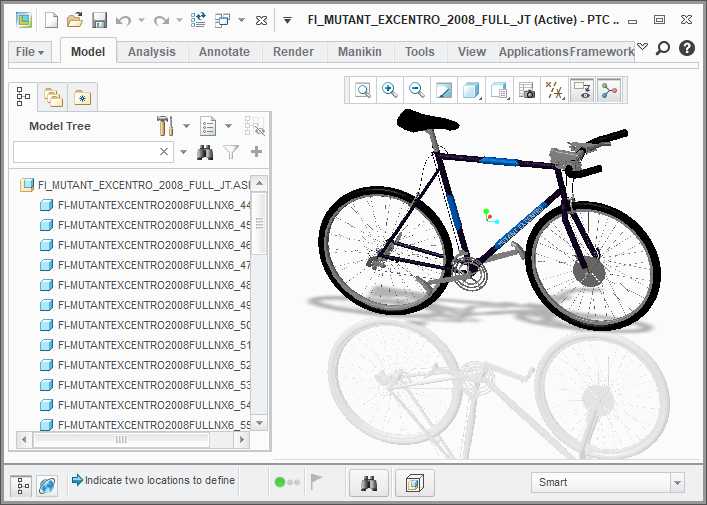Open the Customize Quick Access Toolbar arrow
707x505 pixels.
[287, 20]
